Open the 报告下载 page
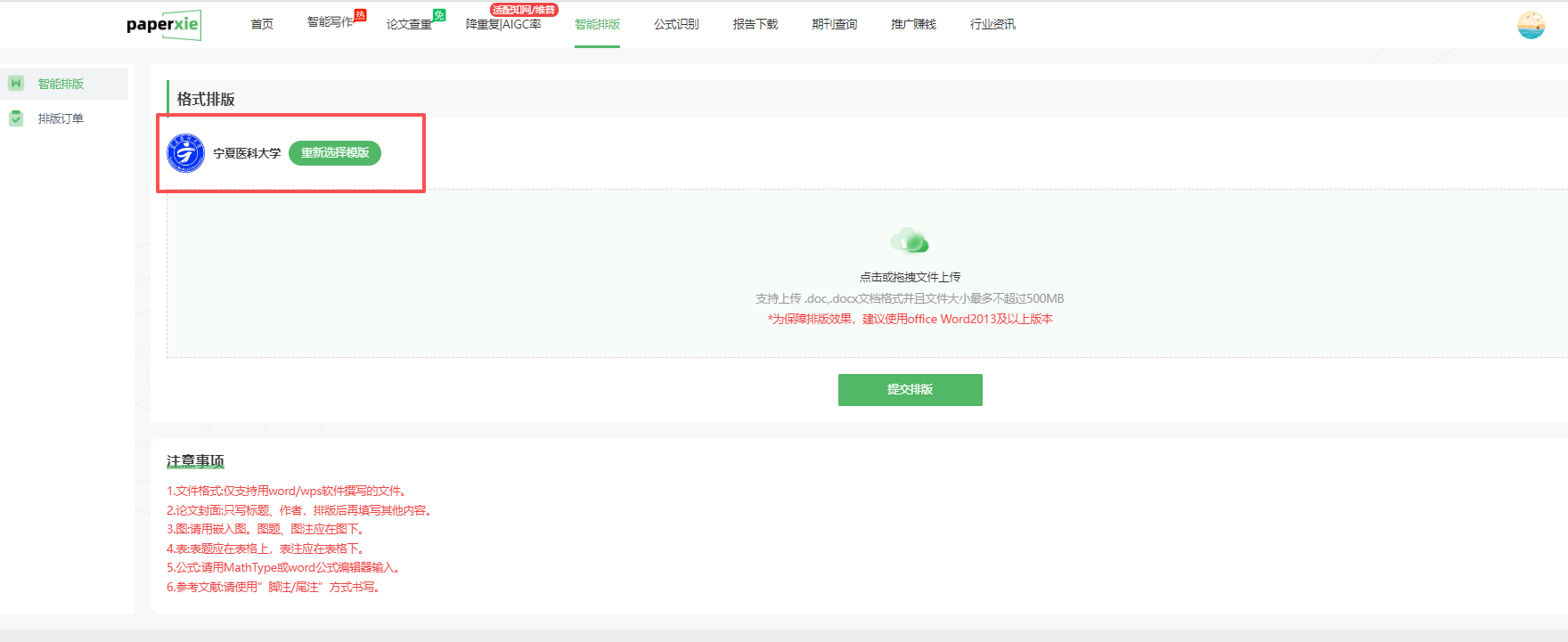Image resolution: width=1568 pixels, height=642 pixels. click(x=755, y=25)
